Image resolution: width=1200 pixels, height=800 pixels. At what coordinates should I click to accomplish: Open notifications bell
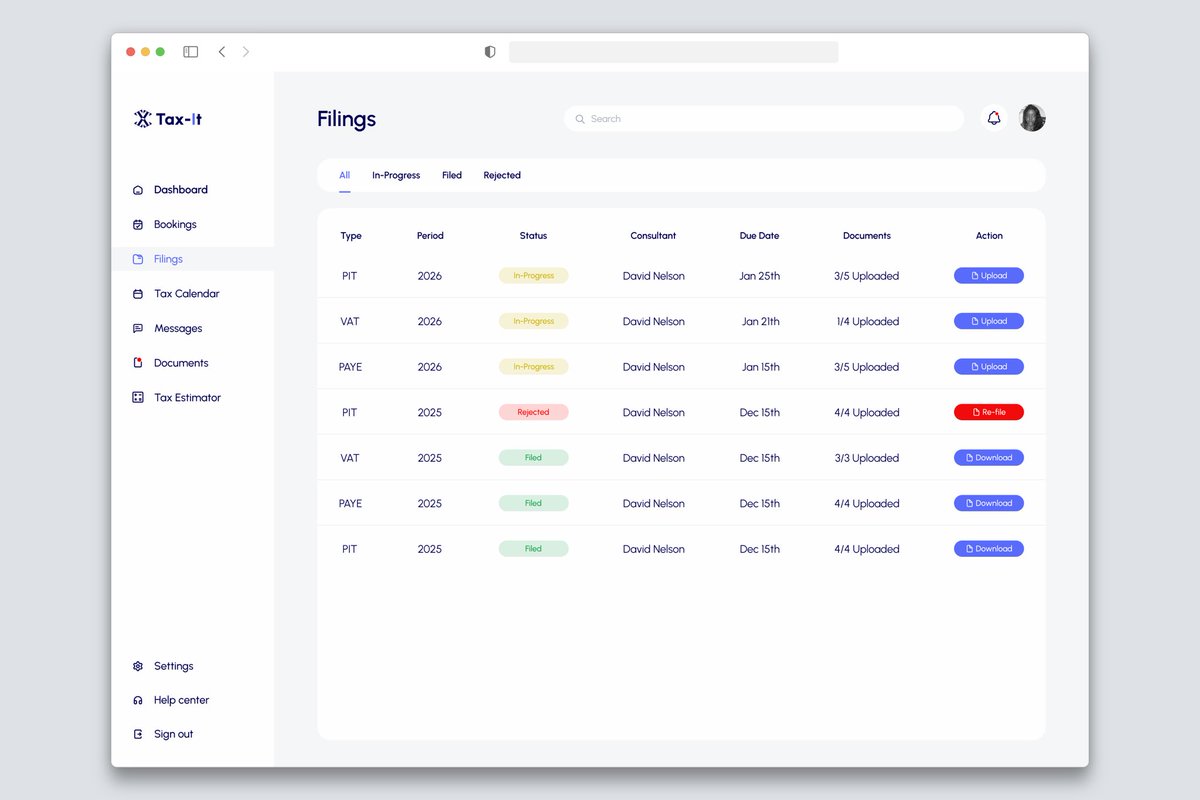[994, 118]
